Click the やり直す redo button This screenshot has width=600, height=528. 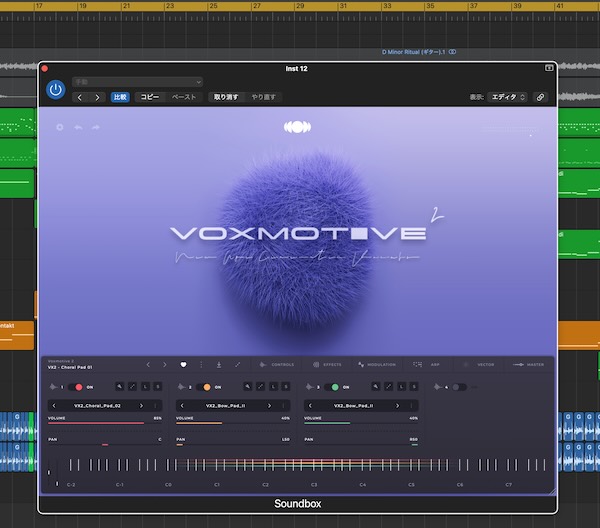coord(263,97)
